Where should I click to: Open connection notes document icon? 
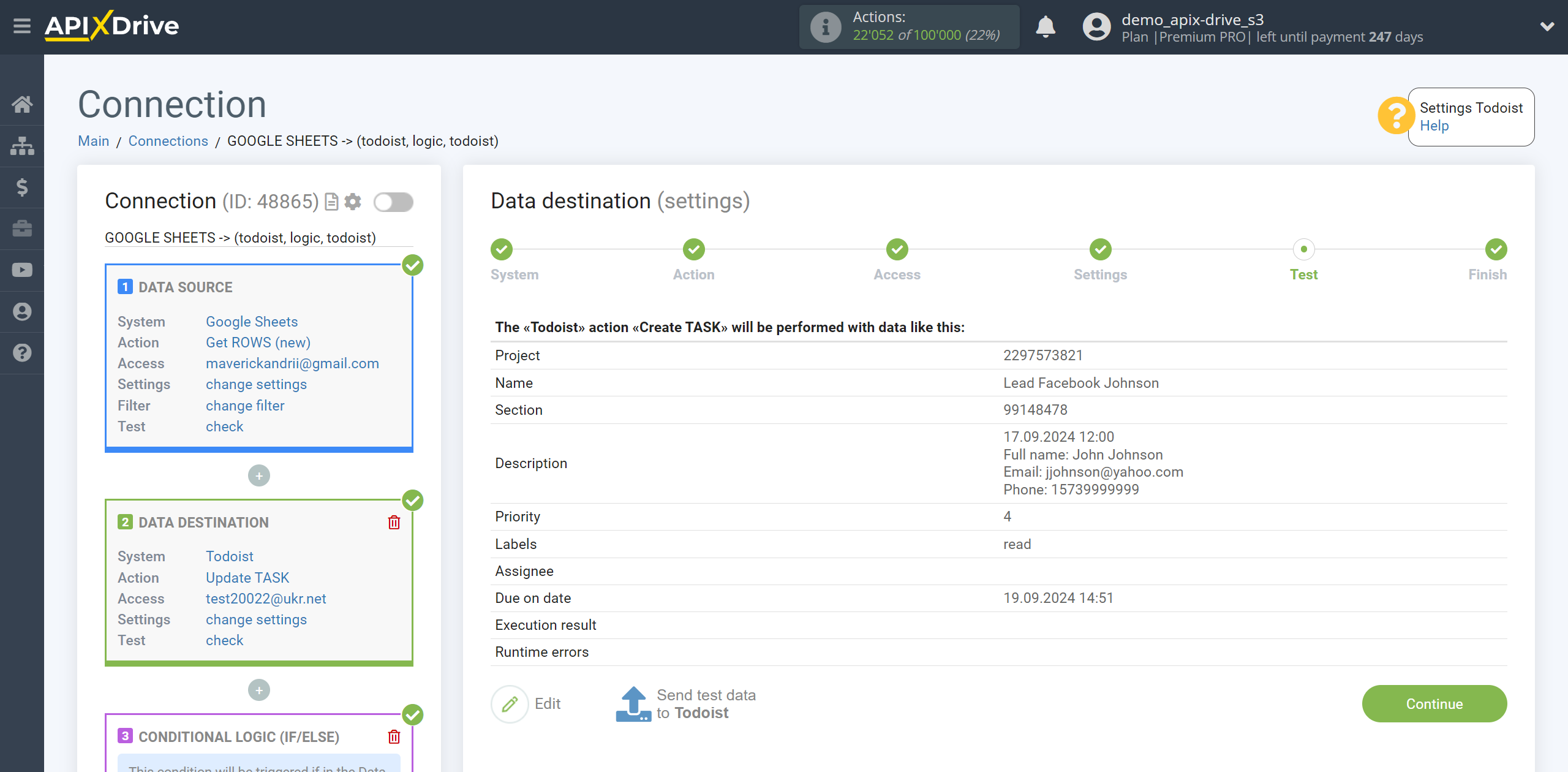click(331, 202)
